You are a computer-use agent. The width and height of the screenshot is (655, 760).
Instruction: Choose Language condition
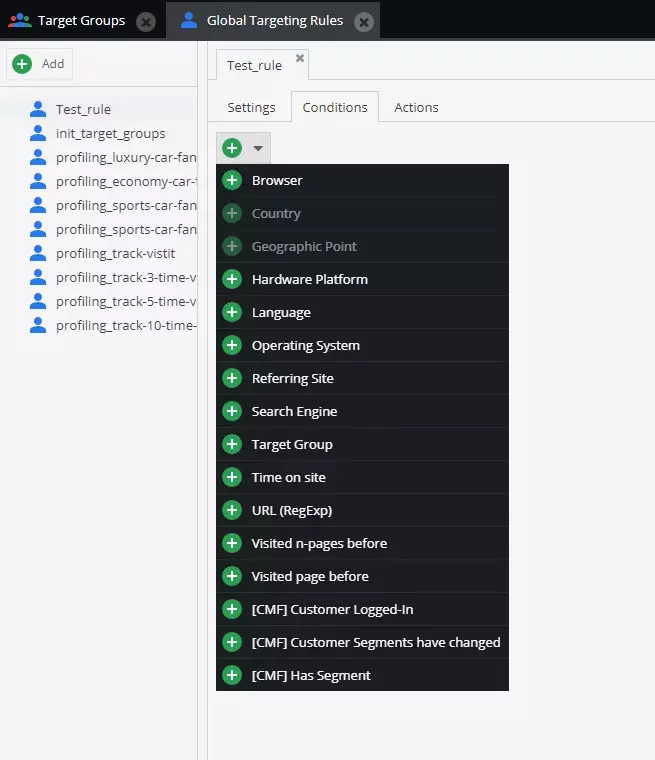362,312
